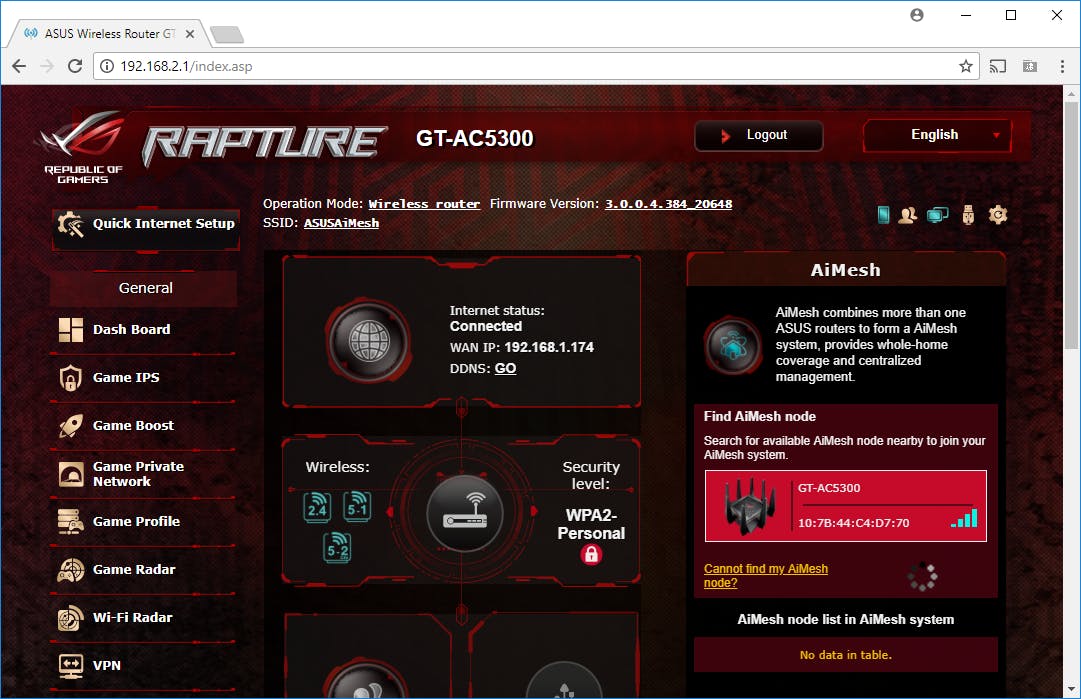Open Game Profile icon
The width and height of the screenshot is (1081, 699).
click(71, 522)
